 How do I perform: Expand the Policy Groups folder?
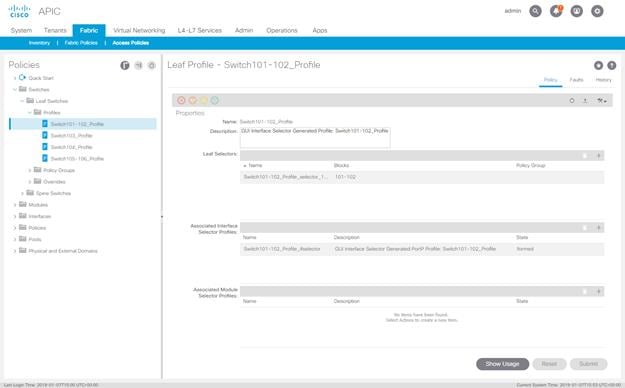(30, 170)
